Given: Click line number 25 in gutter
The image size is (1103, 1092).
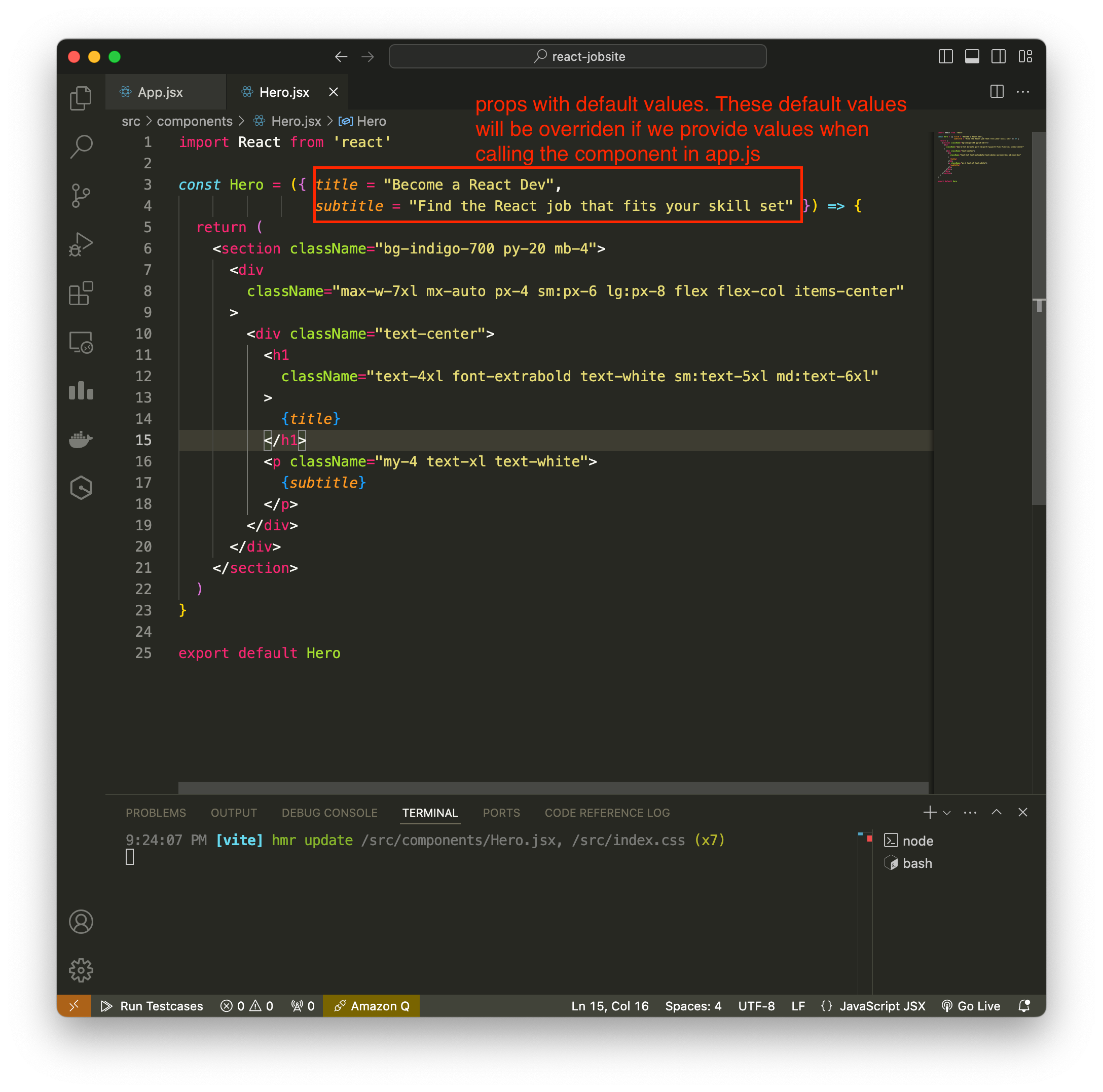Looking at the screenshot, I should (x=143, y=653).
